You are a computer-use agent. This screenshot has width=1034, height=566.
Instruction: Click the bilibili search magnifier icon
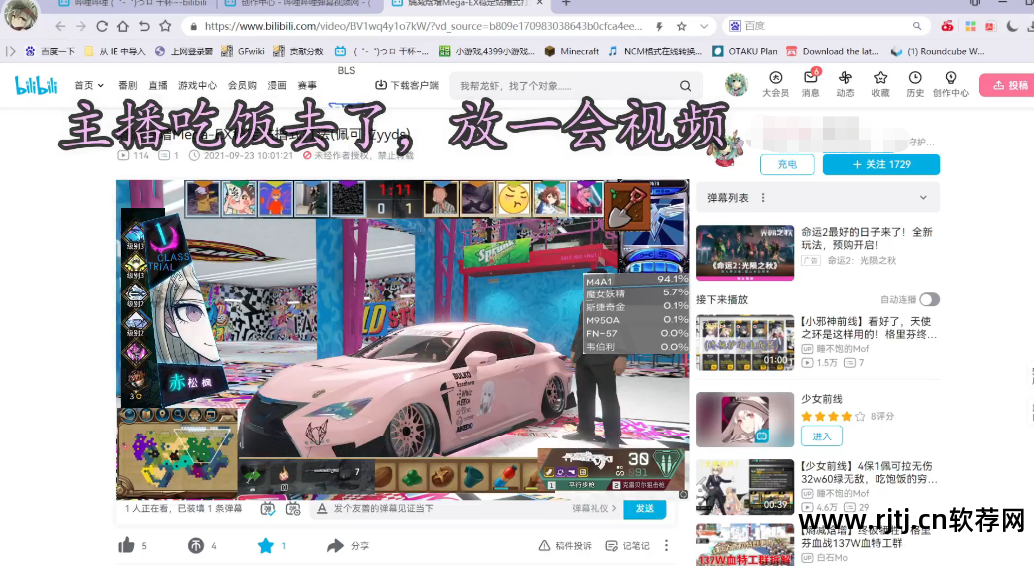(686, 86)
